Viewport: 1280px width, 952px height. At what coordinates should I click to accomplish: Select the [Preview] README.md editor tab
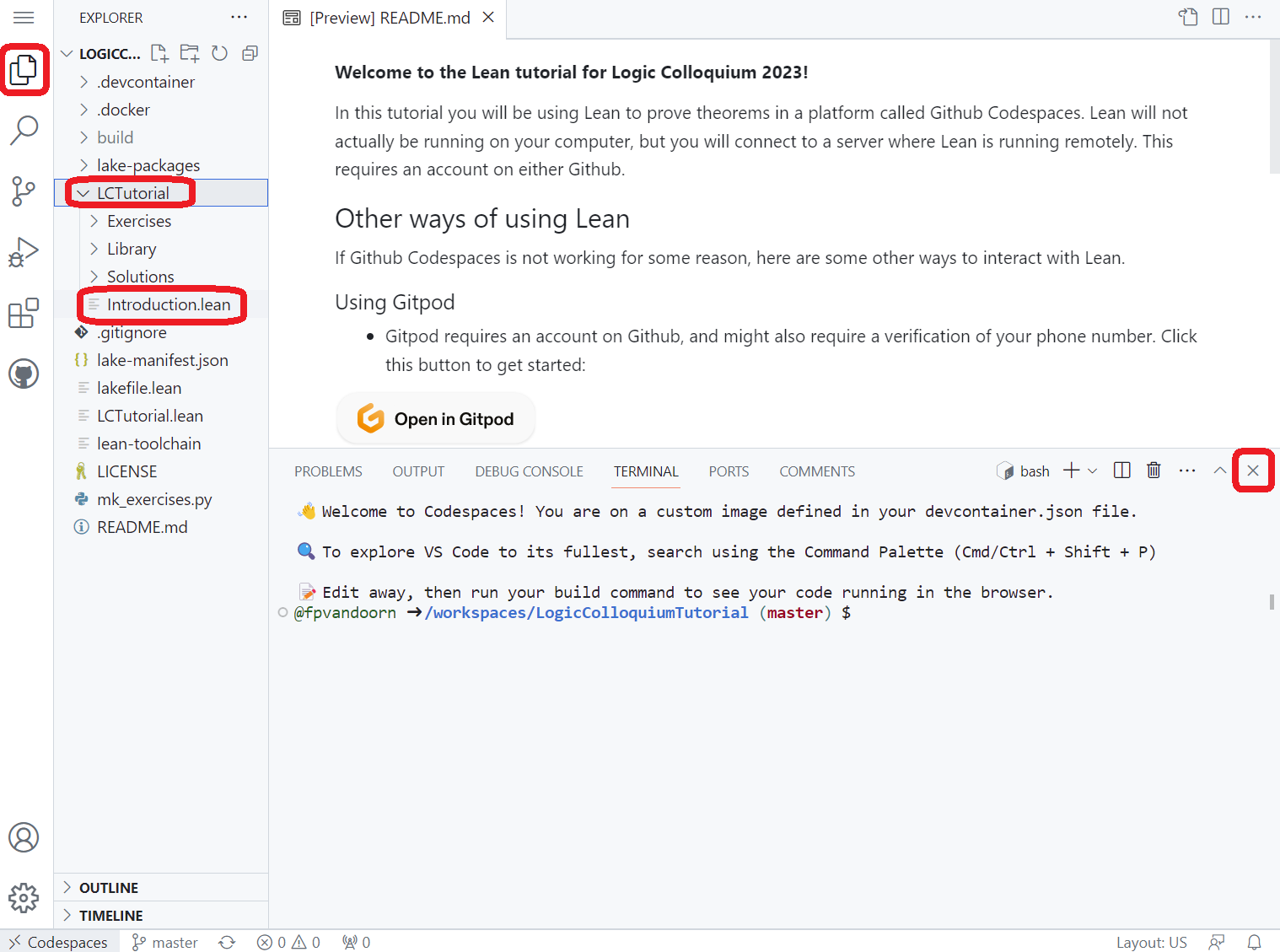(x=388, y=19)
